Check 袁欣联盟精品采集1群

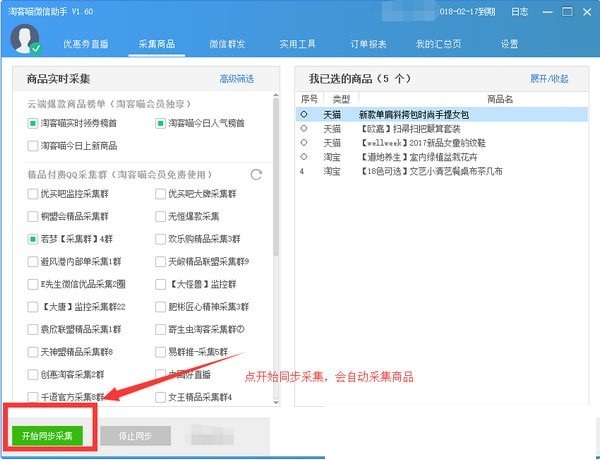coord(33,330)
